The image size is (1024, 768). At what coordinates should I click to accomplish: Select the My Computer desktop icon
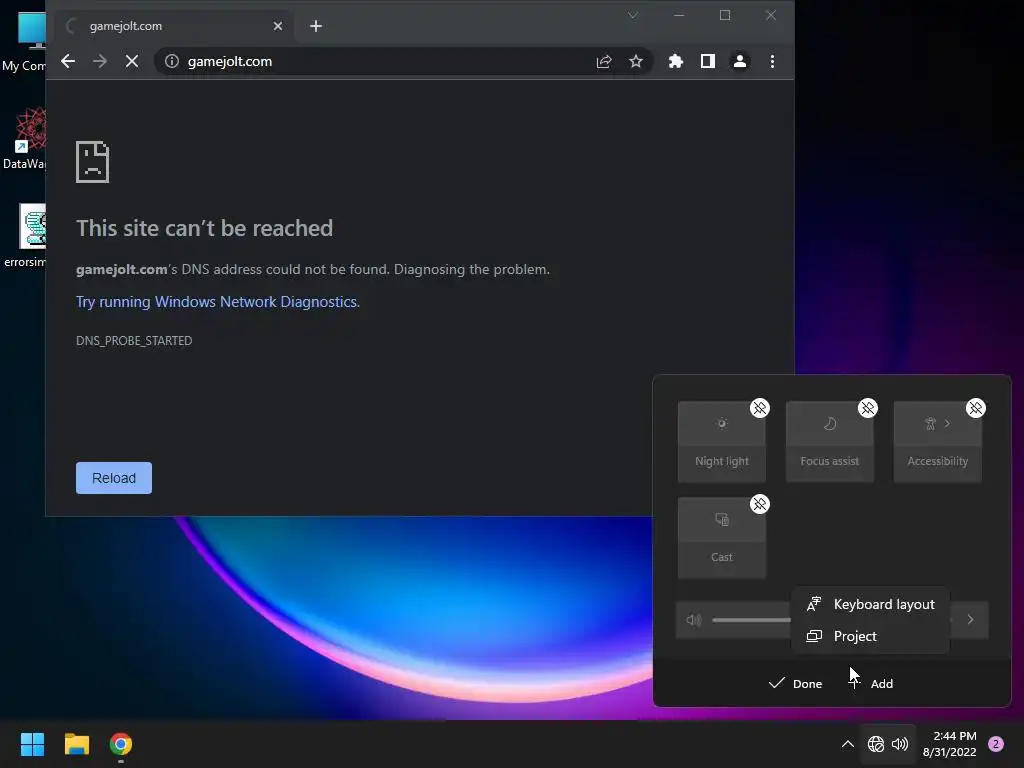(24, 41)
